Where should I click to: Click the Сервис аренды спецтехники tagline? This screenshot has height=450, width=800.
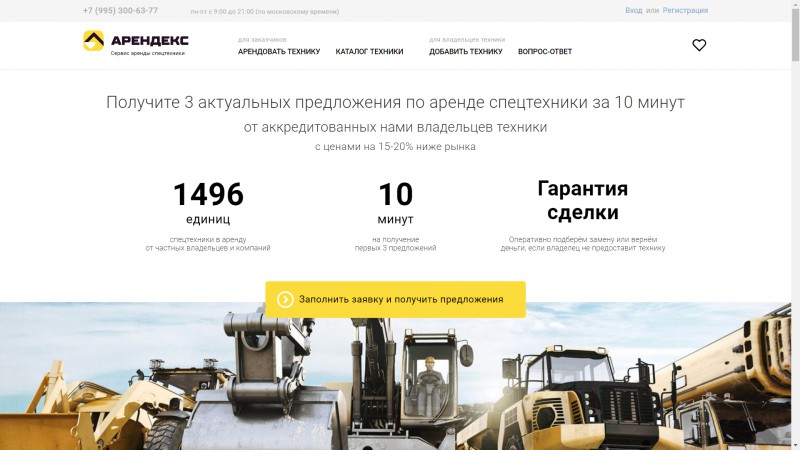click(x=147, y=53)
